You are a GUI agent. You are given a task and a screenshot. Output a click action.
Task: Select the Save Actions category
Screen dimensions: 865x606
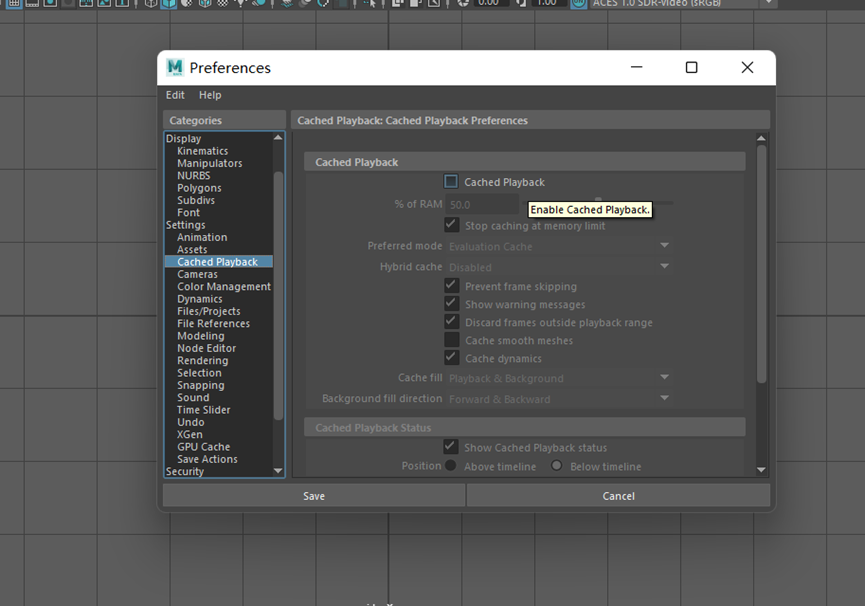[x=207, y=459]
